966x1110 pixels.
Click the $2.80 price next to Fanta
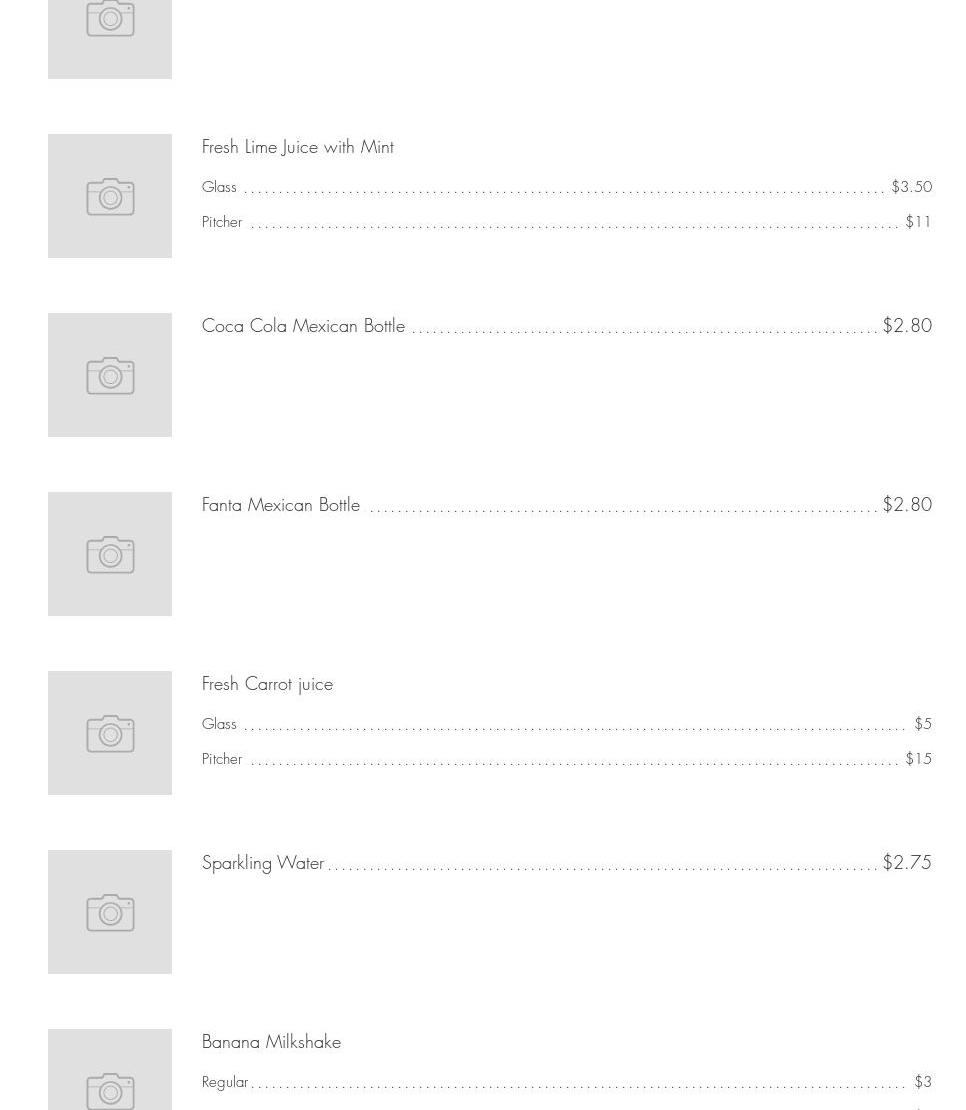click(x=907, y=504)
